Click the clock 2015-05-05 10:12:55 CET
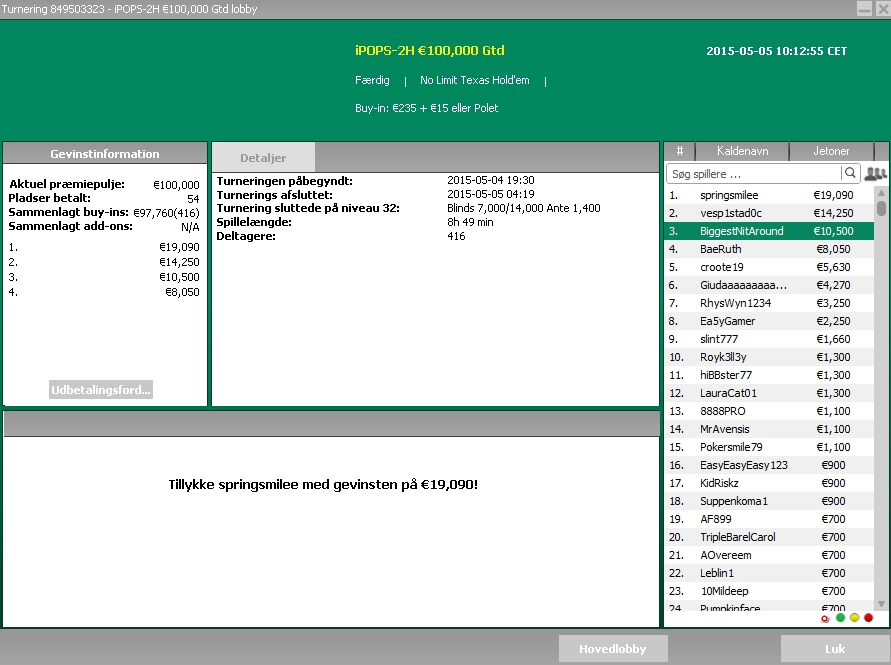The height and width of the screenshot is (665, 891). point(776,51)
